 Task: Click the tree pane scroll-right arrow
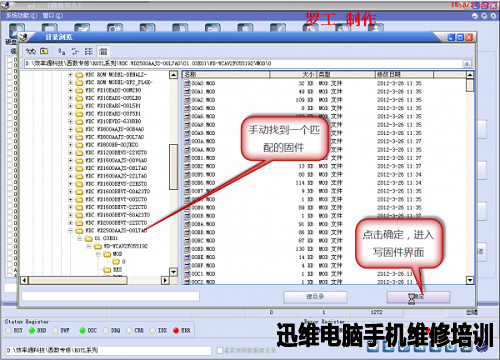coord(165,280)
